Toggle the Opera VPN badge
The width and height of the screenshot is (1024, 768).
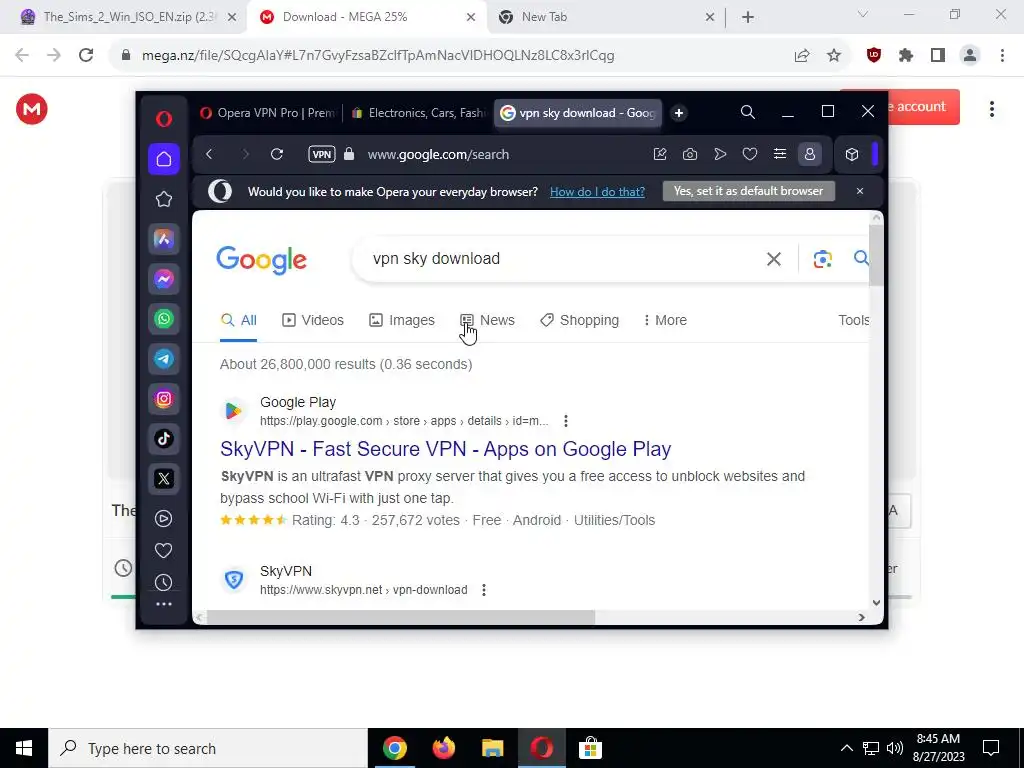pos(322,154)
